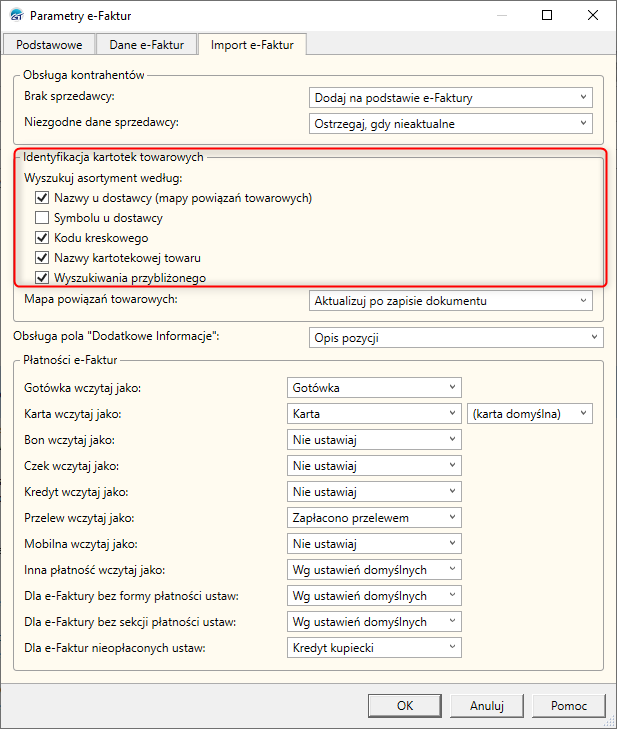The image size is (617, 729).
Task: Expand the karta domyślna dropdown
Action: (x=530, y=413)
